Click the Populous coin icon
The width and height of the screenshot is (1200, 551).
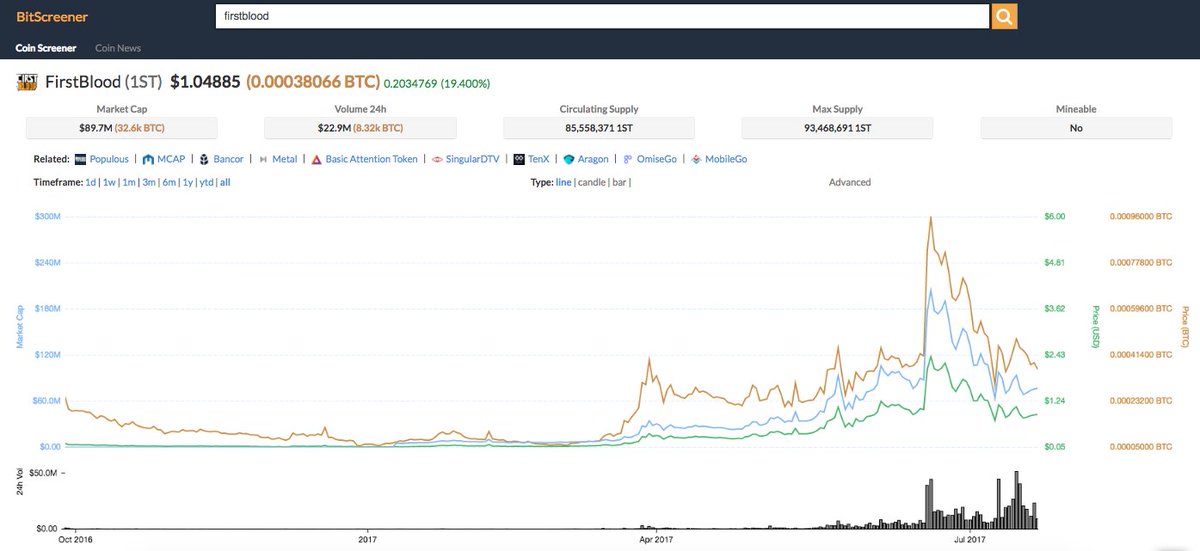(80, 159)
